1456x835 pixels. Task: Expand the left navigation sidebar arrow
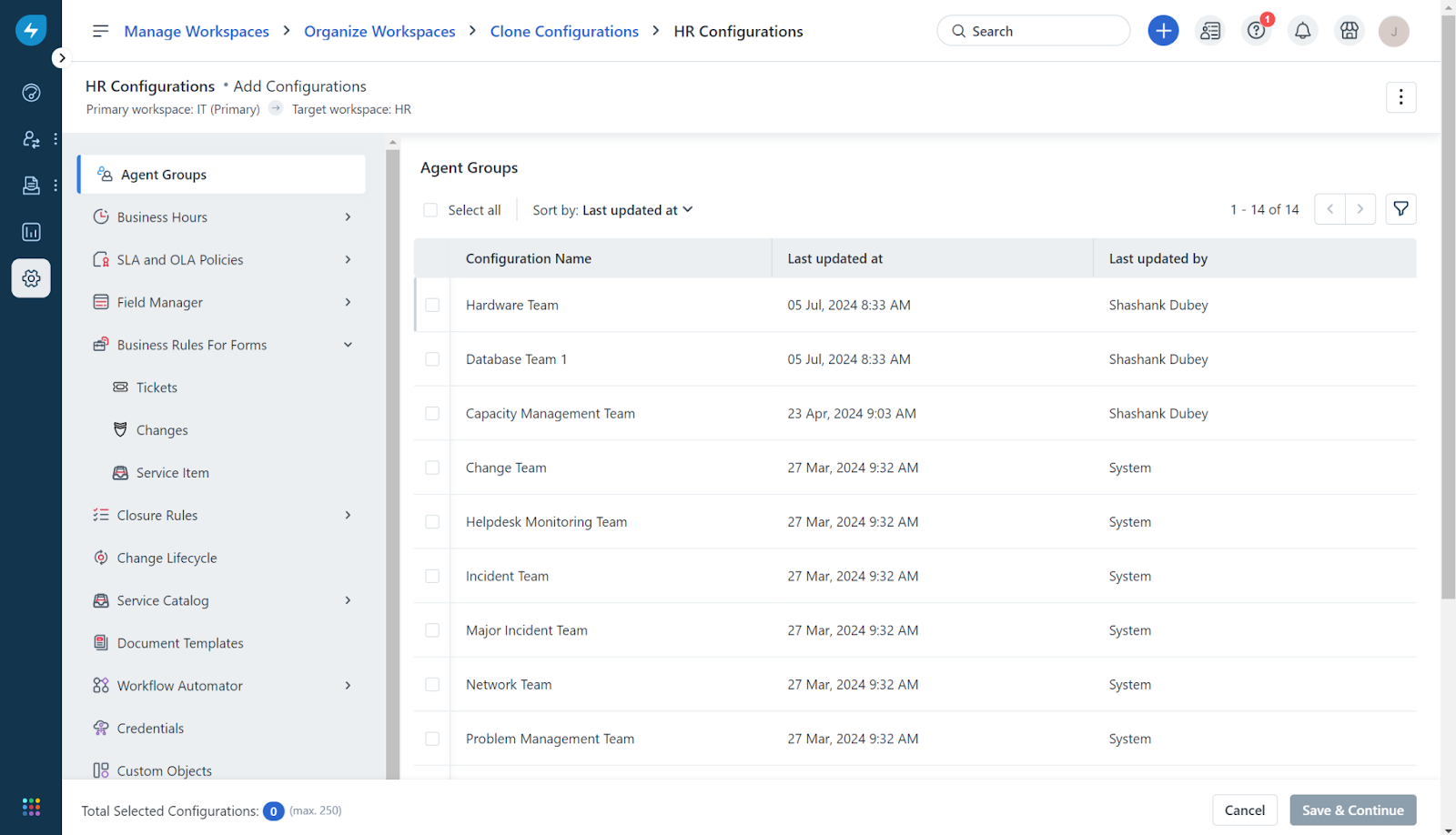point(61,58)
